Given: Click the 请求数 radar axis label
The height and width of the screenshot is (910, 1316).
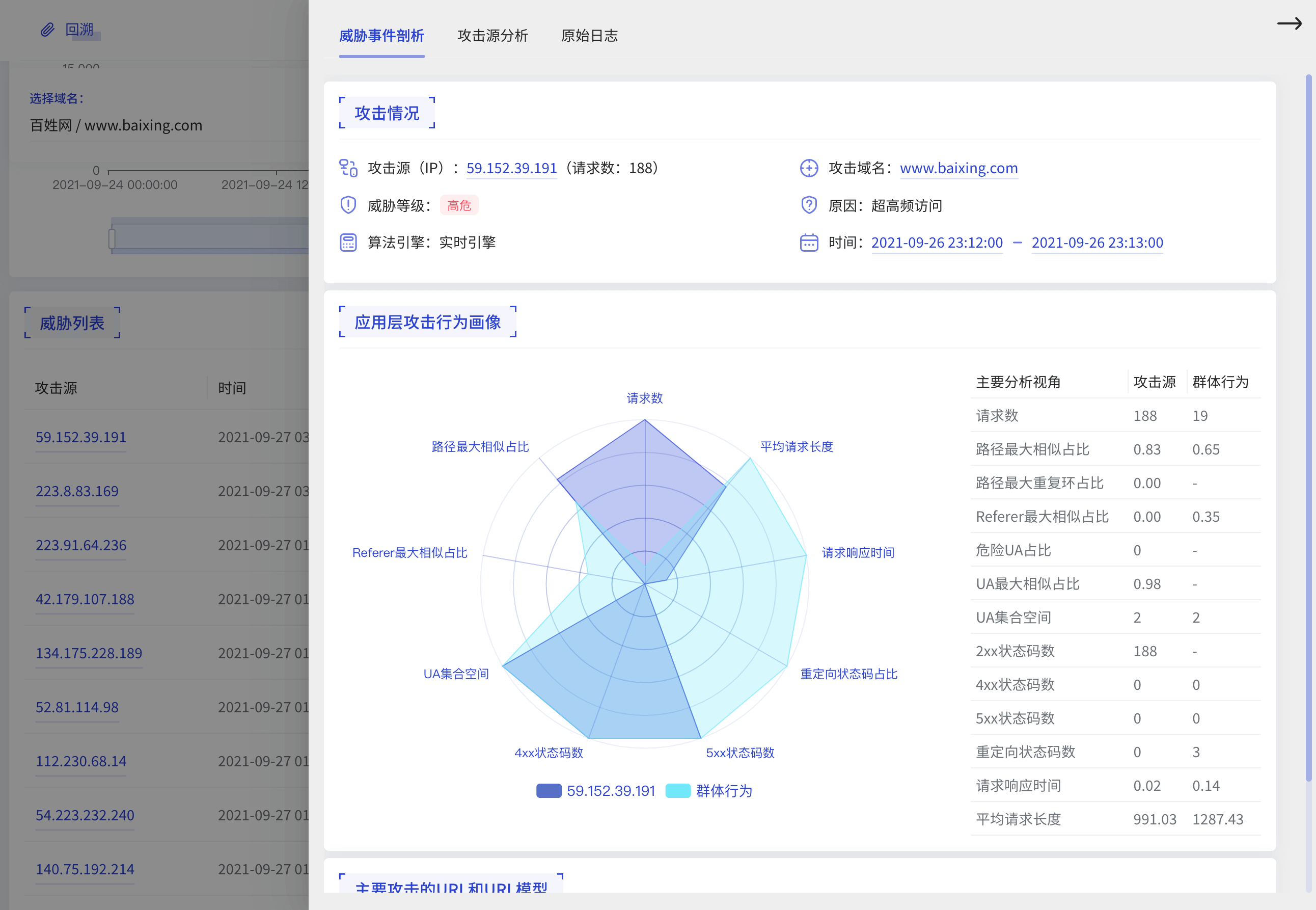Looking at the screenshot, I should tap(645, 398).
